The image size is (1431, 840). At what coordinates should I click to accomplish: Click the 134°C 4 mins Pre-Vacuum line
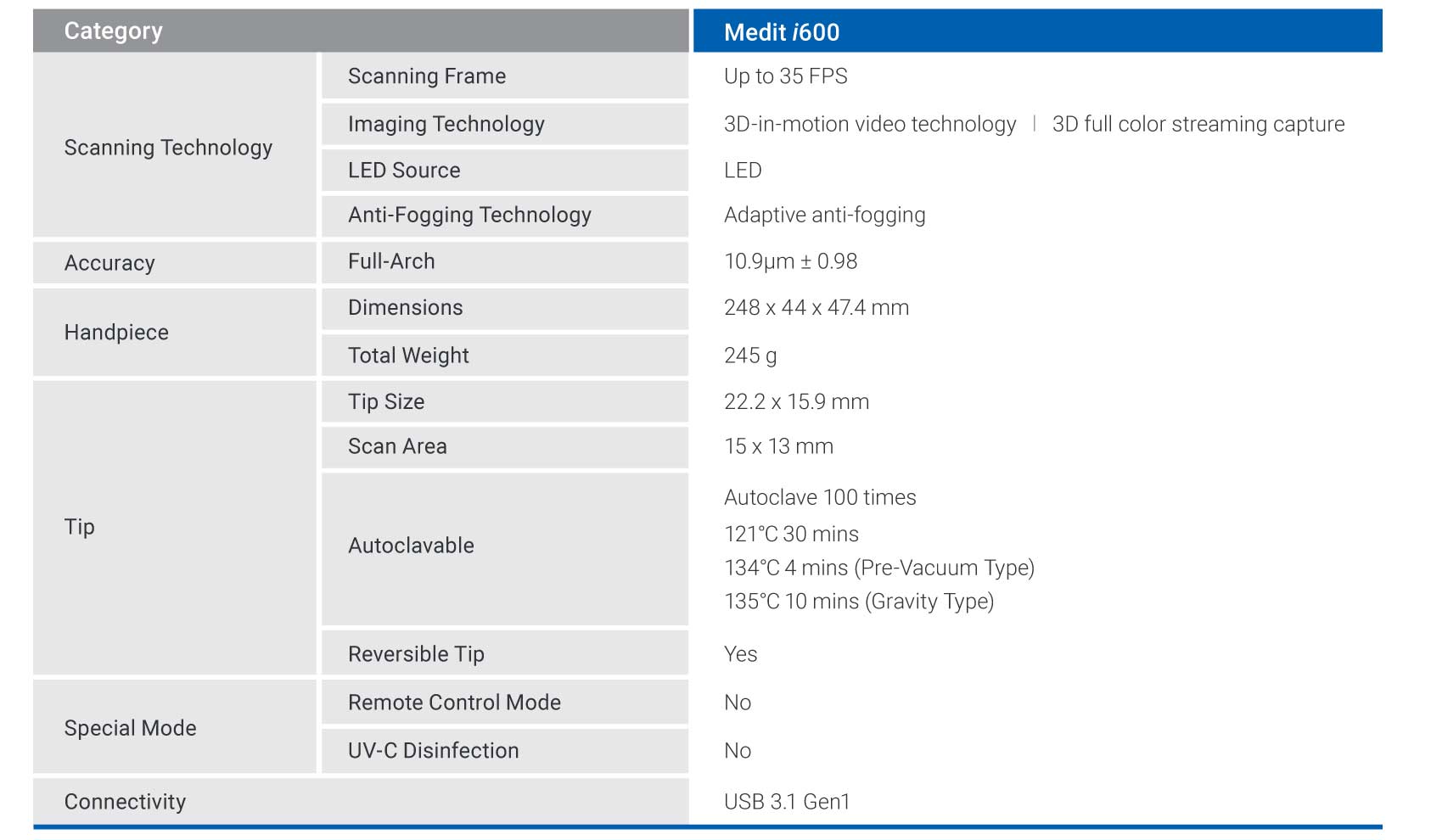coord(879,568)
